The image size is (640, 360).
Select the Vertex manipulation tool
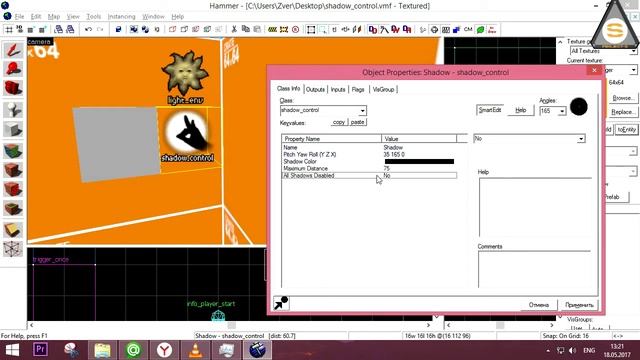(13, 248)
